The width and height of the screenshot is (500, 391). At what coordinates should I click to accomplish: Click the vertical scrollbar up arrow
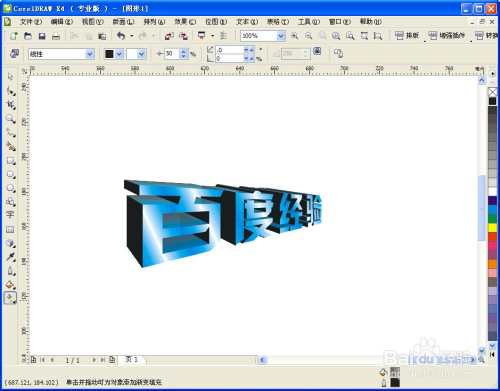tap(481, 80)
